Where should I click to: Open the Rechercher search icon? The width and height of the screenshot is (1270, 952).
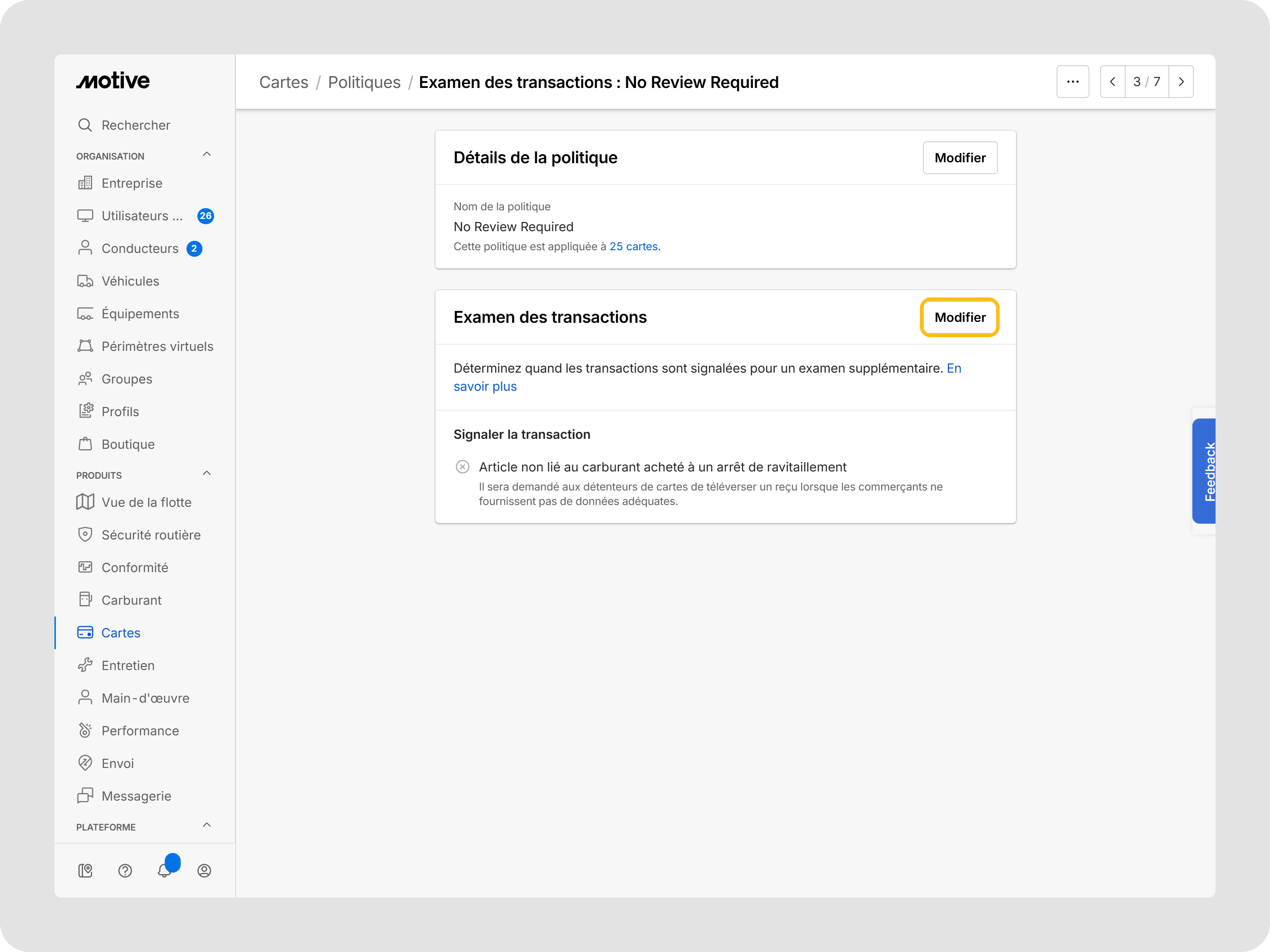(85, 125)
